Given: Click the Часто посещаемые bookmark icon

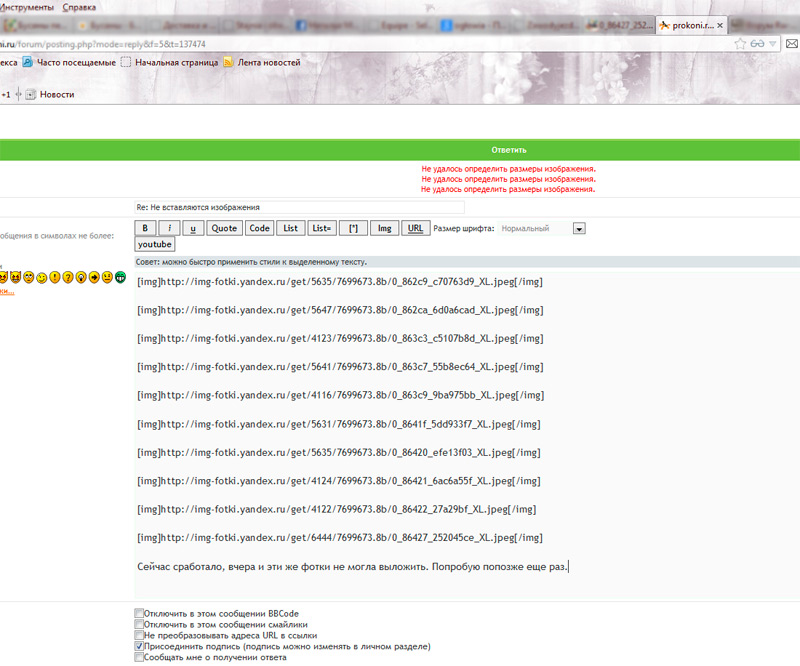Looking at the screenshot, I should [x=28, y=62].
